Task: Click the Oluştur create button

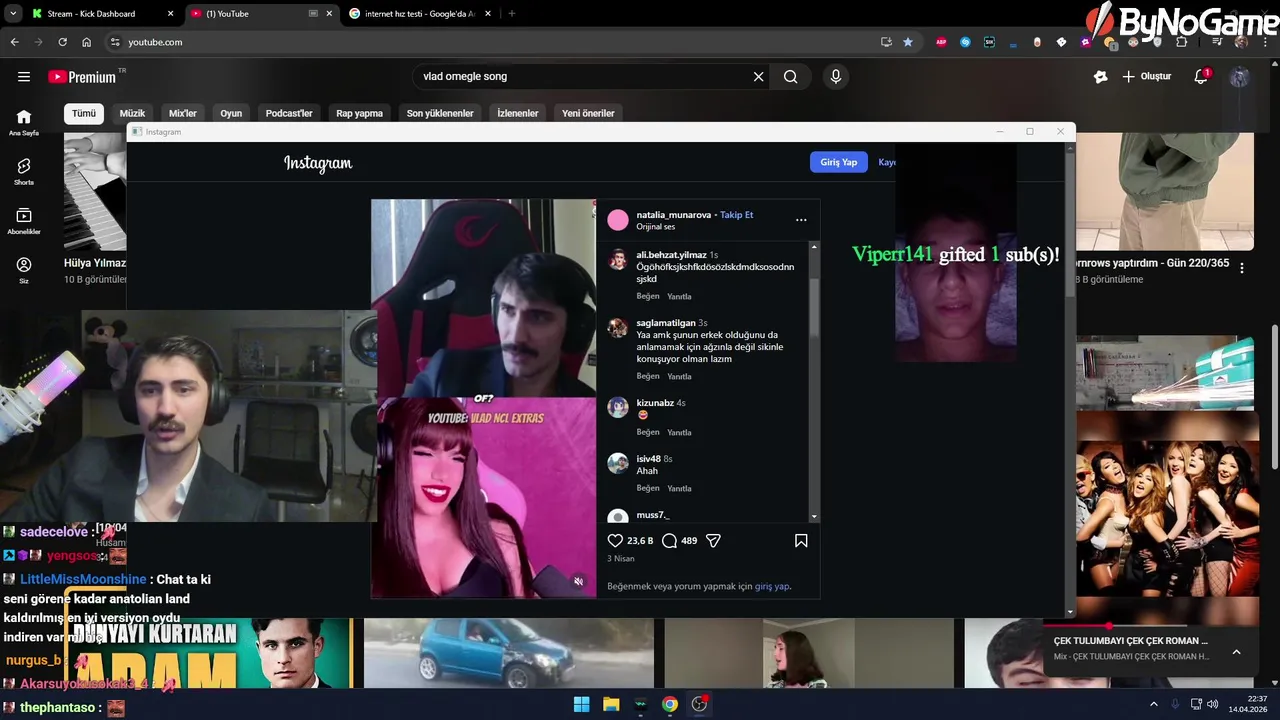Action: (x=1147, y=77)
